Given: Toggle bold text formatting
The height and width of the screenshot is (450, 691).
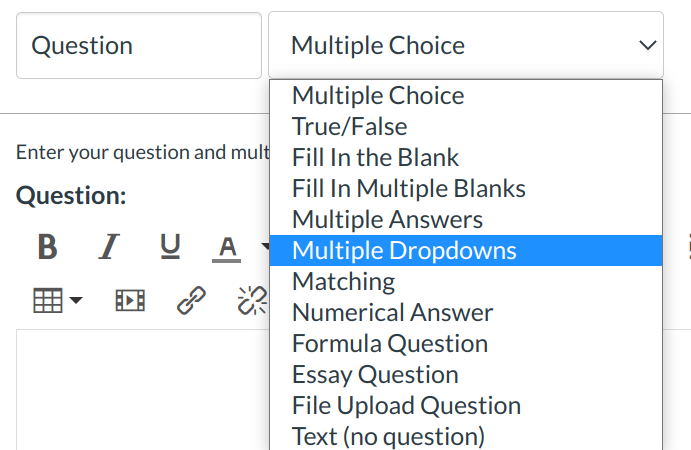Looking at the screenshot, I should [x=47, y=246].
